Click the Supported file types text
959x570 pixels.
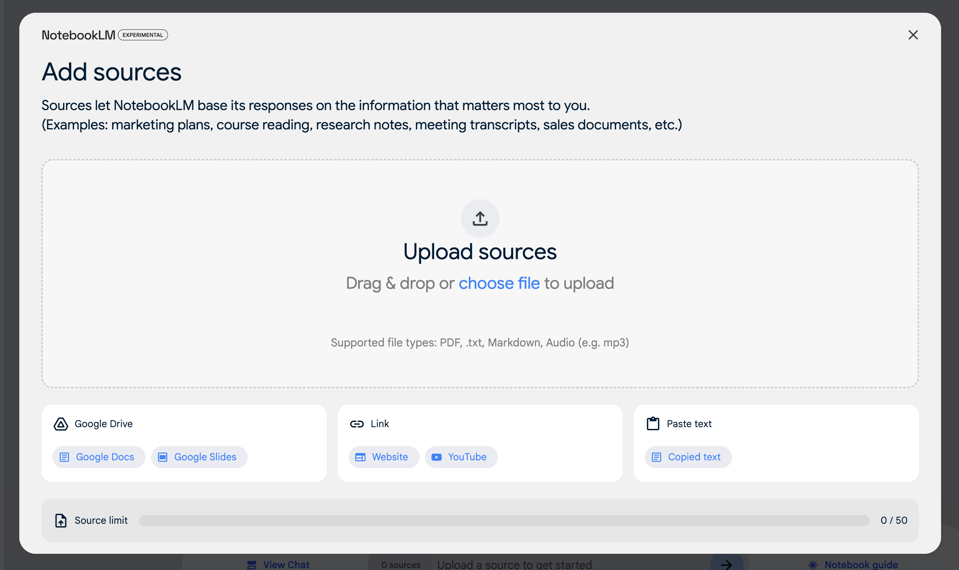(x=480, y=342)
